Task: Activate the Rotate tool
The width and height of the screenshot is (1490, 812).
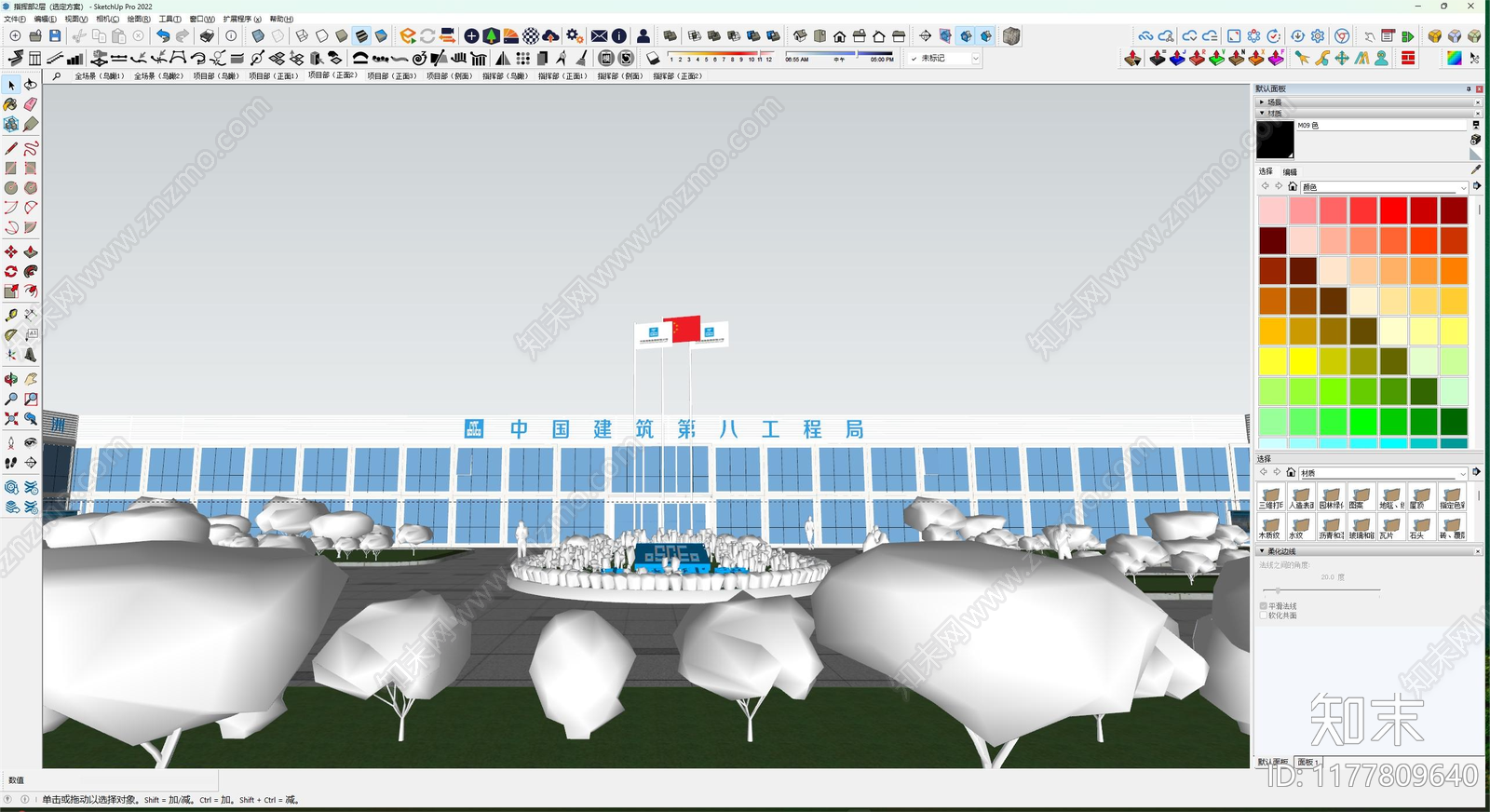Action: tap(11, 272)
